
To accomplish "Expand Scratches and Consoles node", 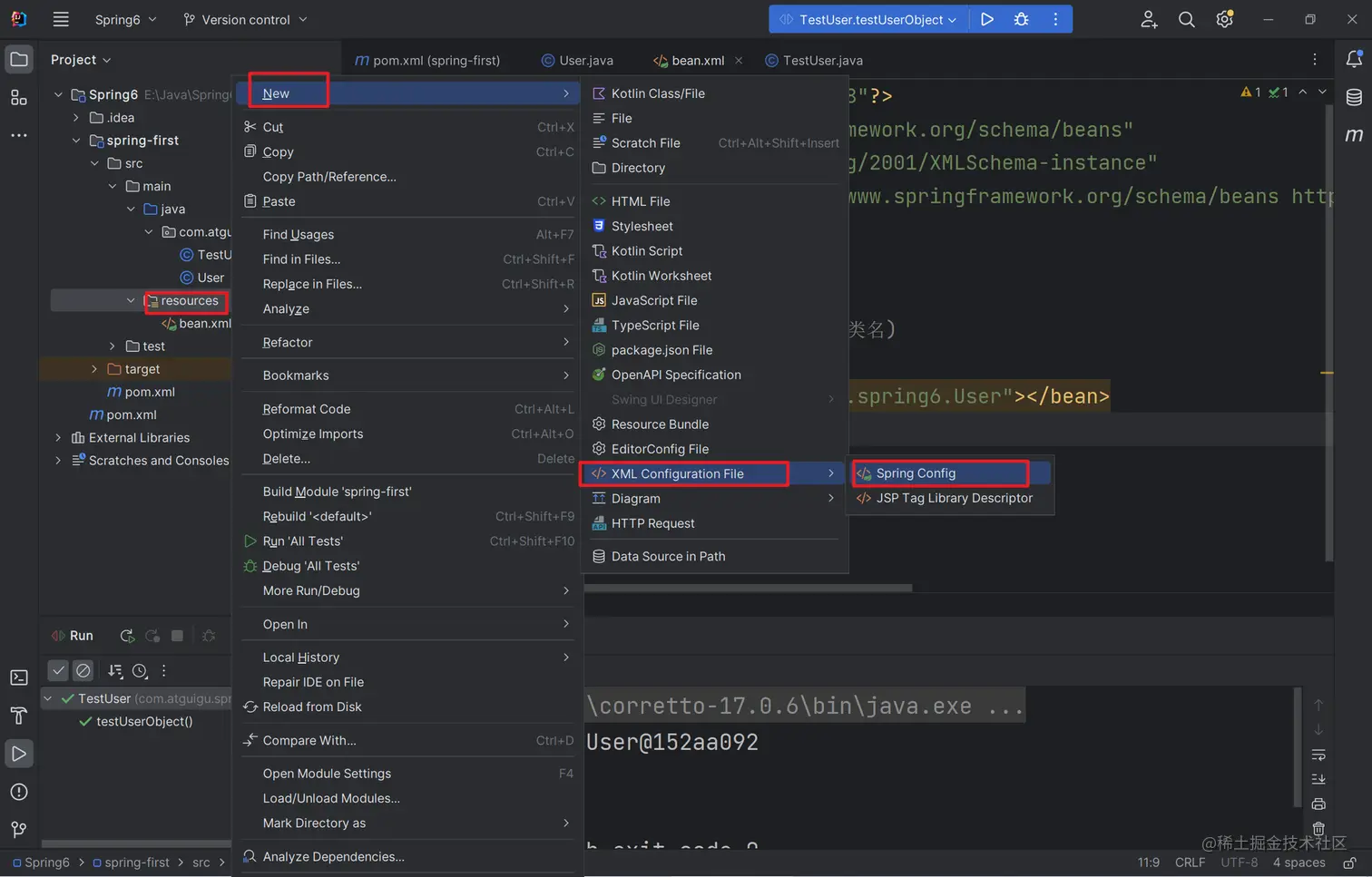I will click(58, 461).
